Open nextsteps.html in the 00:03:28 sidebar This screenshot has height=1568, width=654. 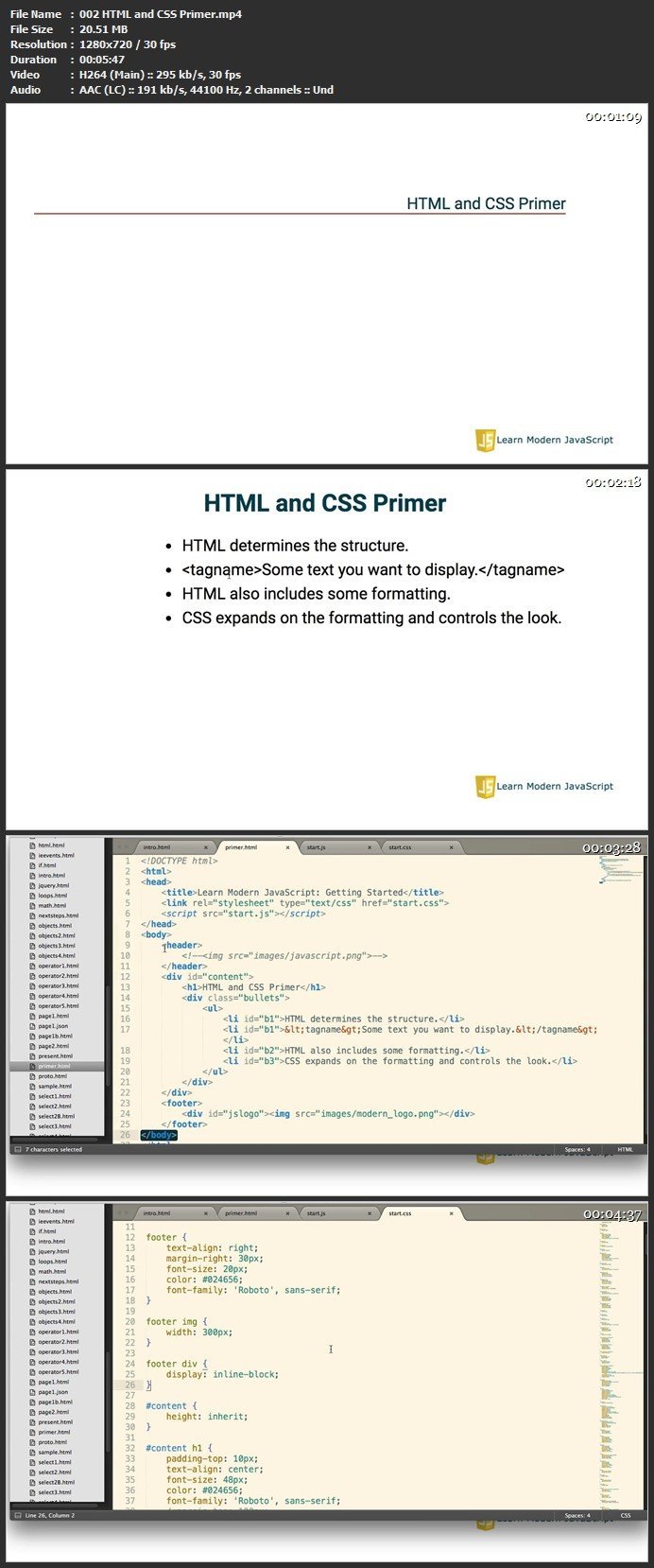point(59,916)
